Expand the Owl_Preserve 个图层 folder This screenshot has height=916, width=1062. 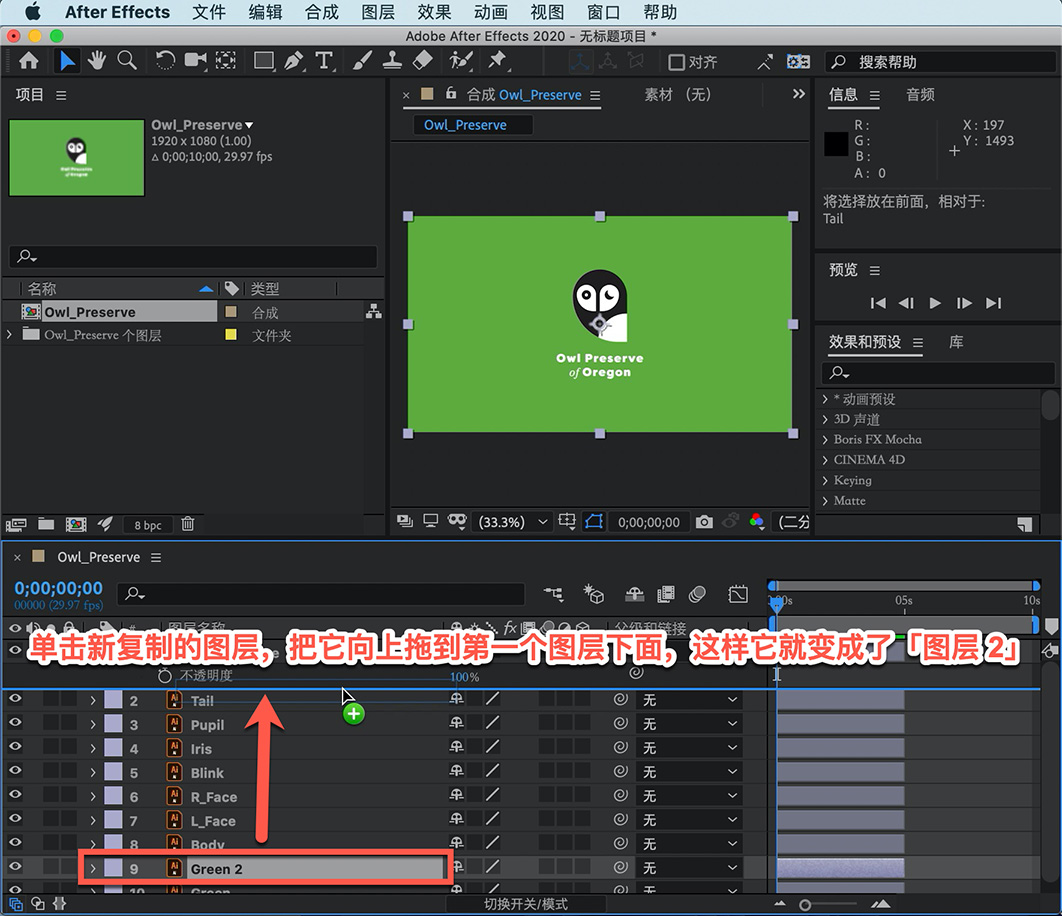coord(9,335)
